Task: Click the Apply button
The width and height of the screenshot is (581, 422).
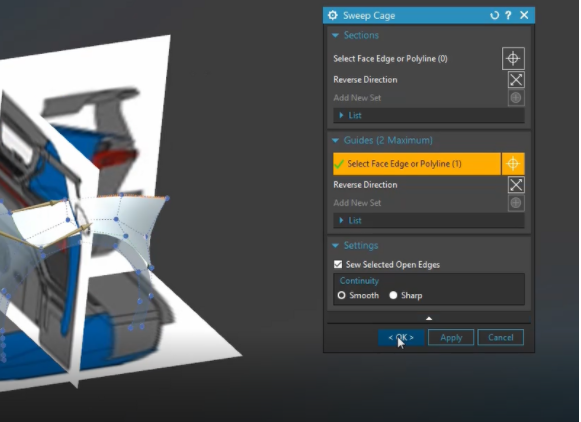Action: [451, 337]
